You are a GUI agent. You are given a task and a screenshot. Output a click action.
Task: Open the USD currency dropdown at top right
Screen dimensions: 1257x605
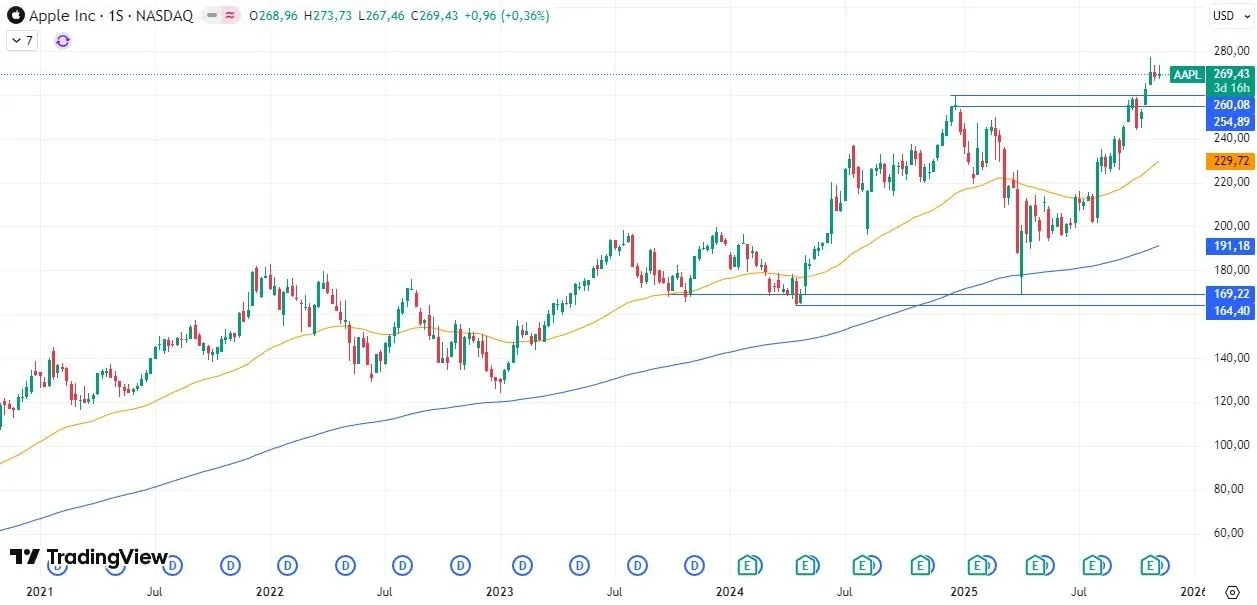click(1232, 15)
